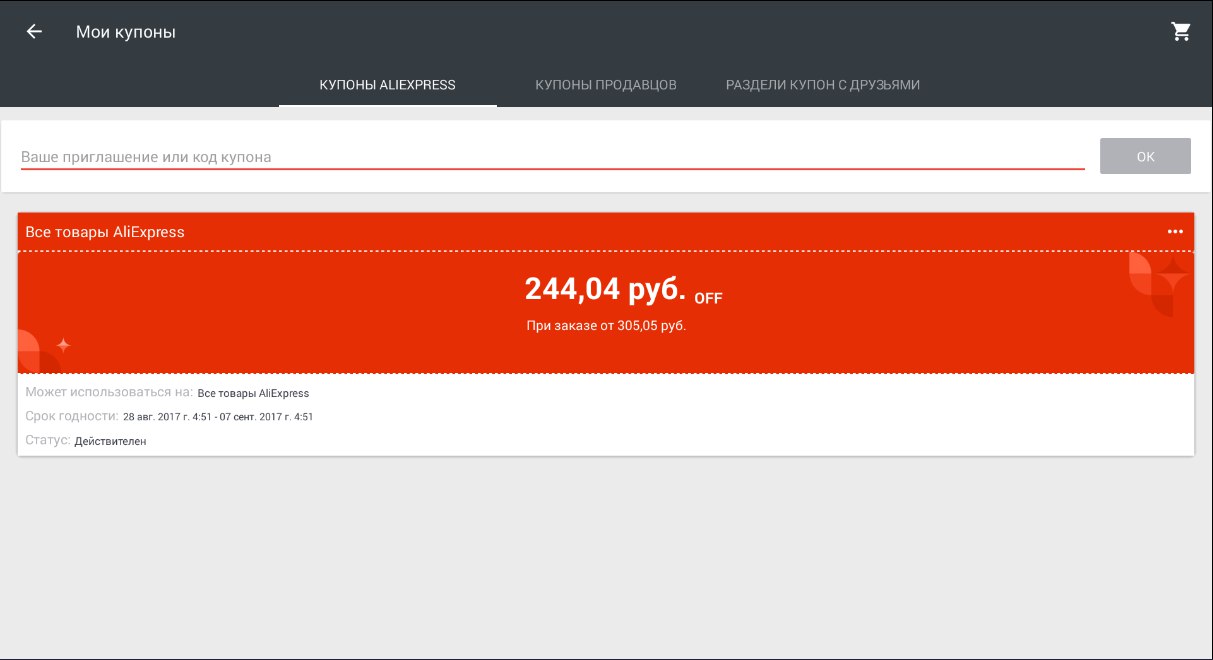The width and height of the screenshot is (1213, 660).
Task: Select the Мои купоны page title
Action: (x=126, y=32)
